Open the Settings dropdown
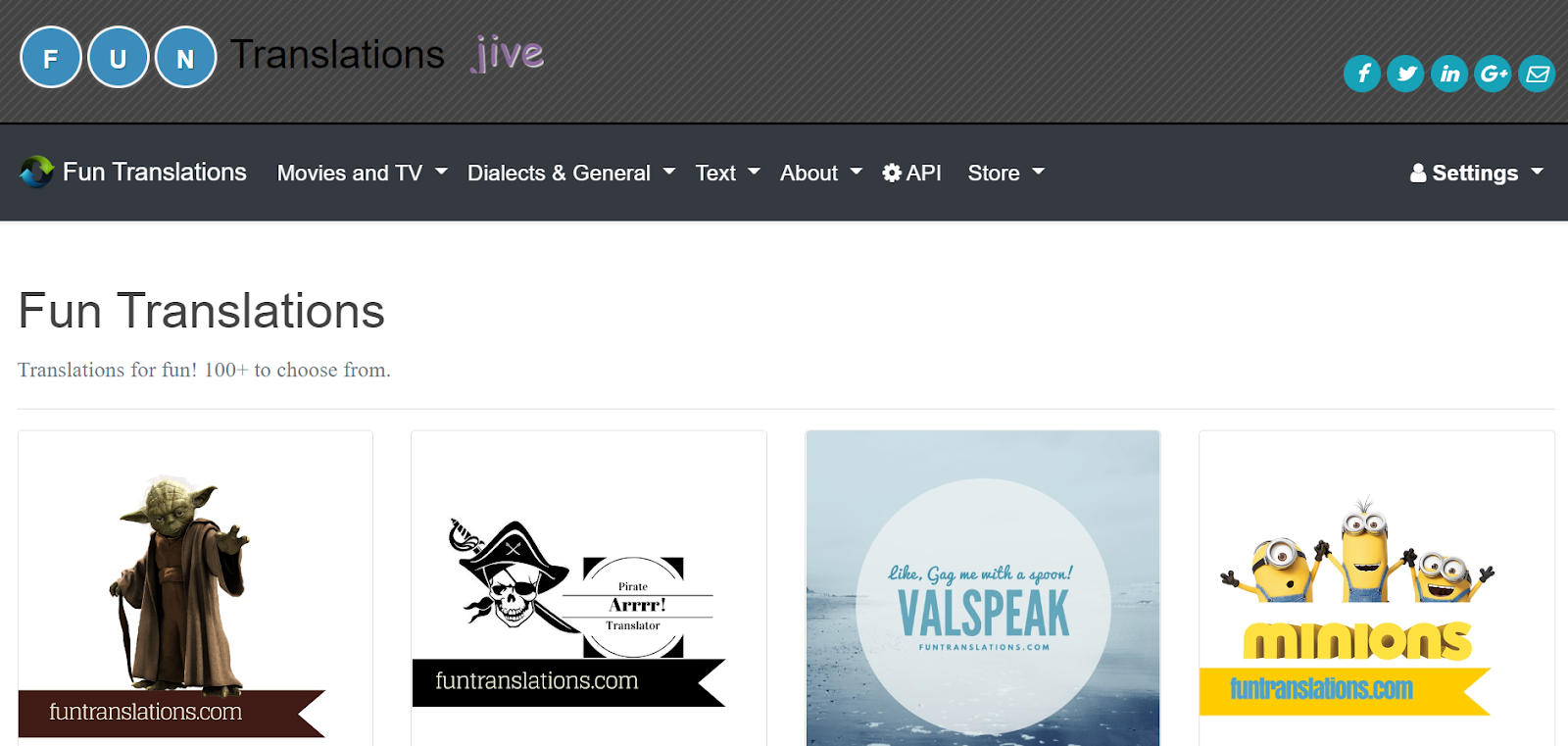 click(1477, 173)
